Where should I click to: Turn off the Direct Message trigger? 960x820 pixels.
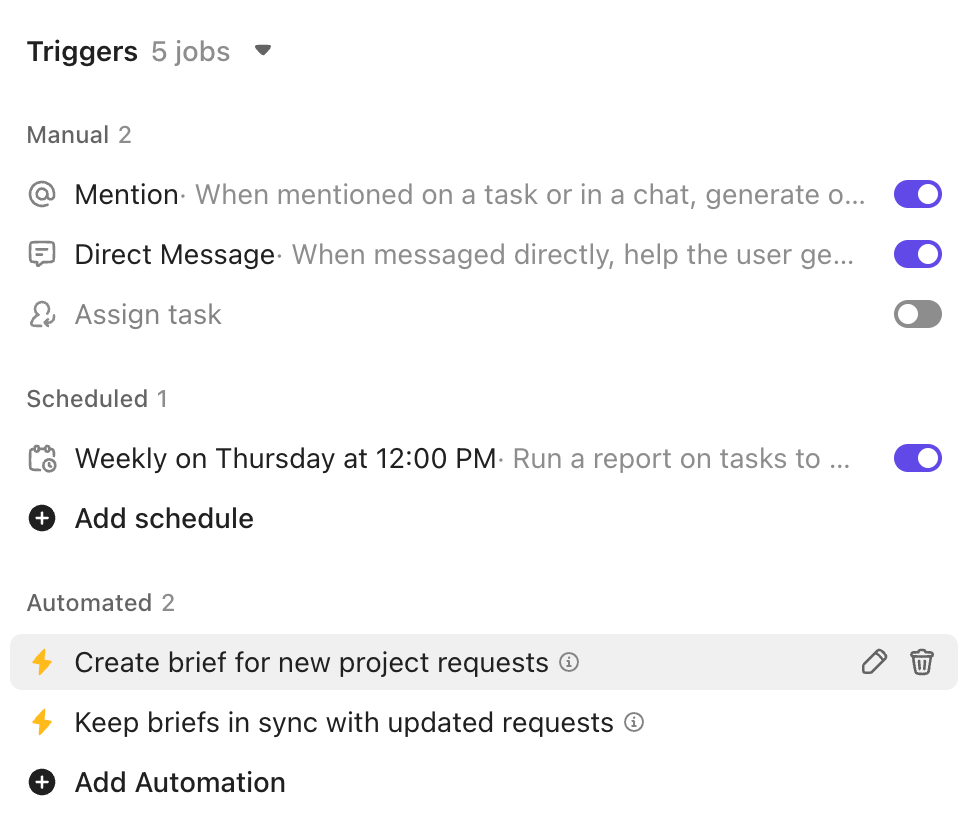(x=917, y=254)
